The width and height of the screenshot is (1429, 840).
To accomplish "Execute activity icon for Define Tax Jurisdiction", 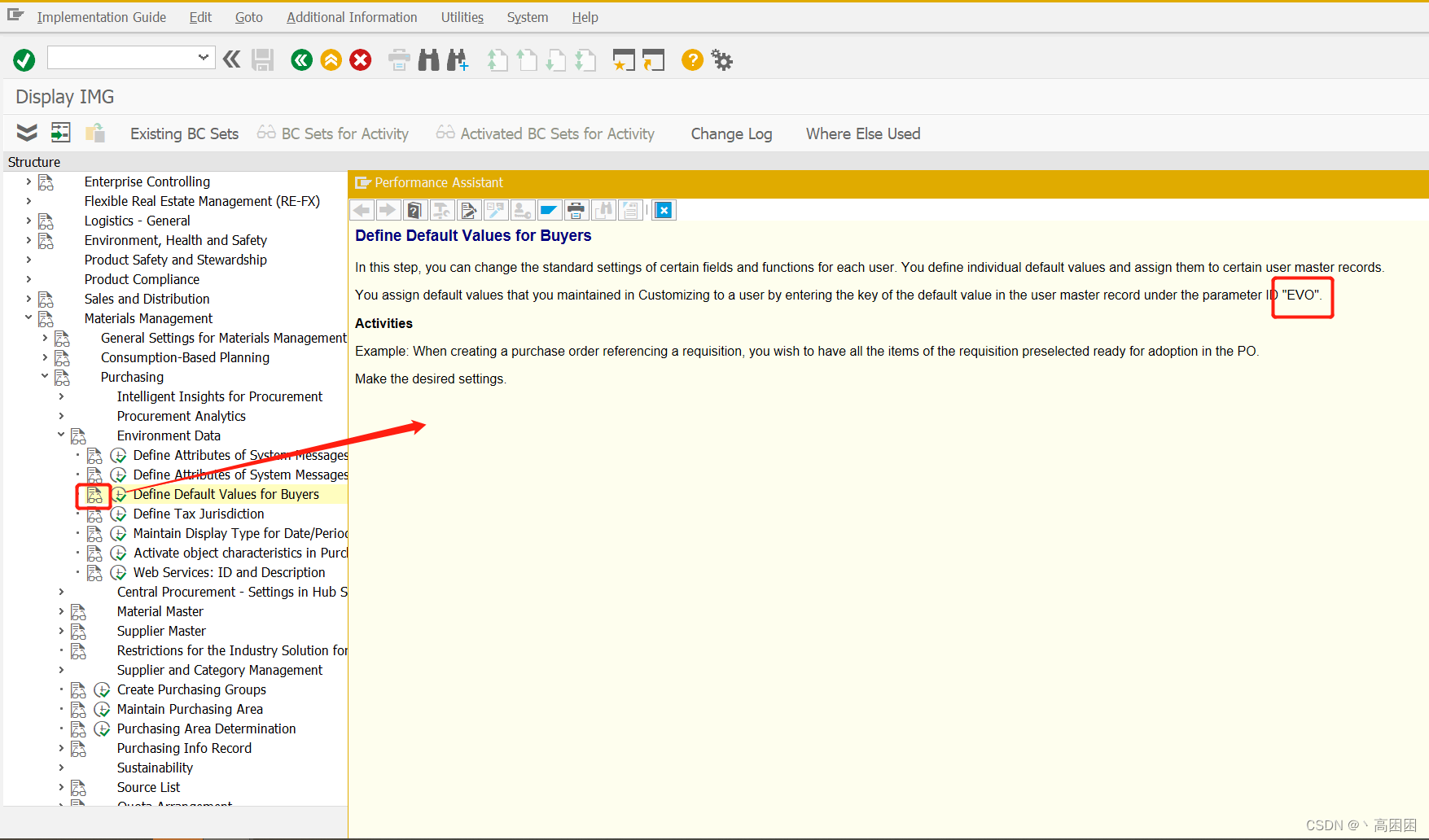I will [x=118, y=514].
